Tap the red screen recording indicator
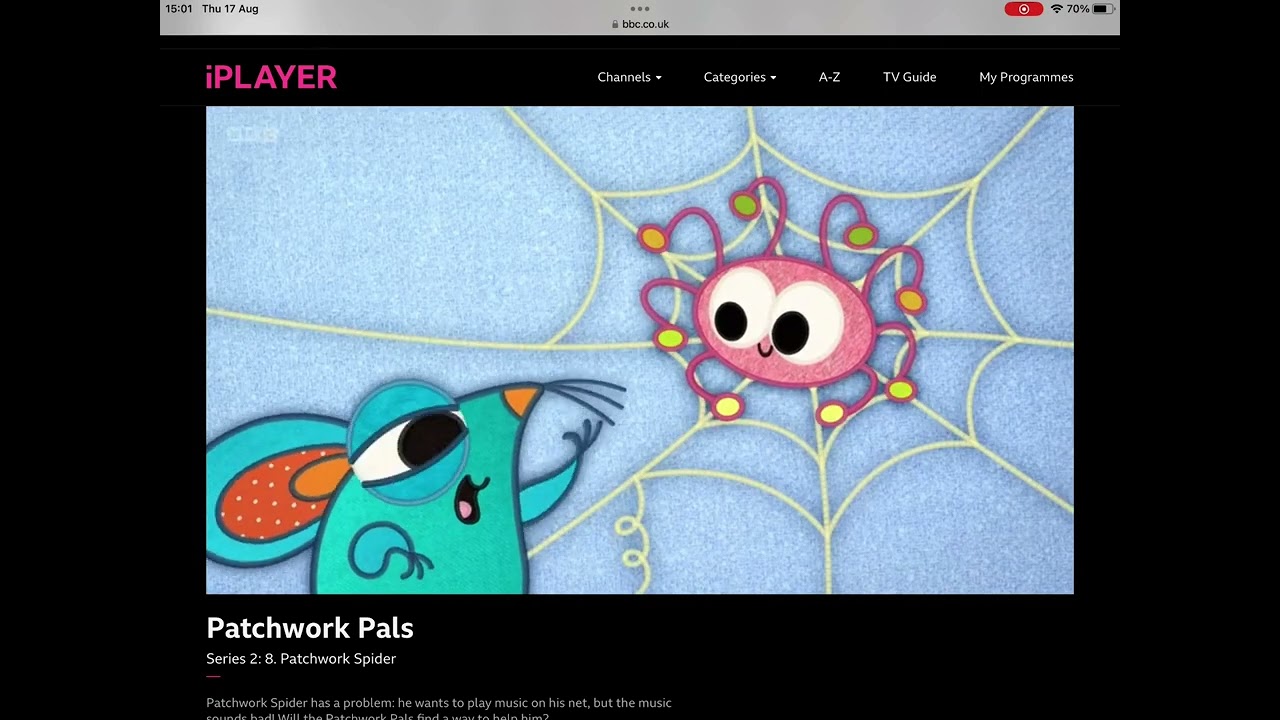Viewport: 1280px width, 720px height. (1023, 9)
